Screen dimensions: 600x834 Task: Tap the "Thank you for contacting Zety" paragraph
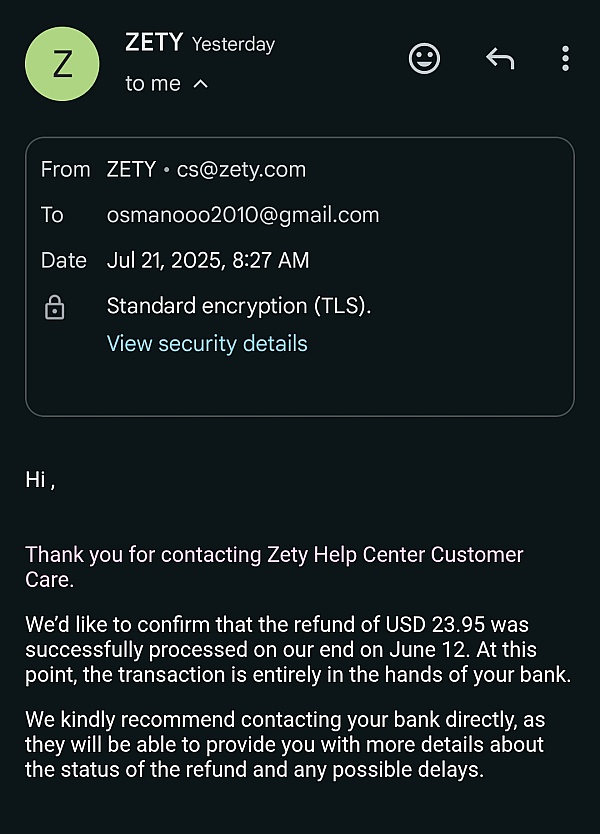pos(274,566)
